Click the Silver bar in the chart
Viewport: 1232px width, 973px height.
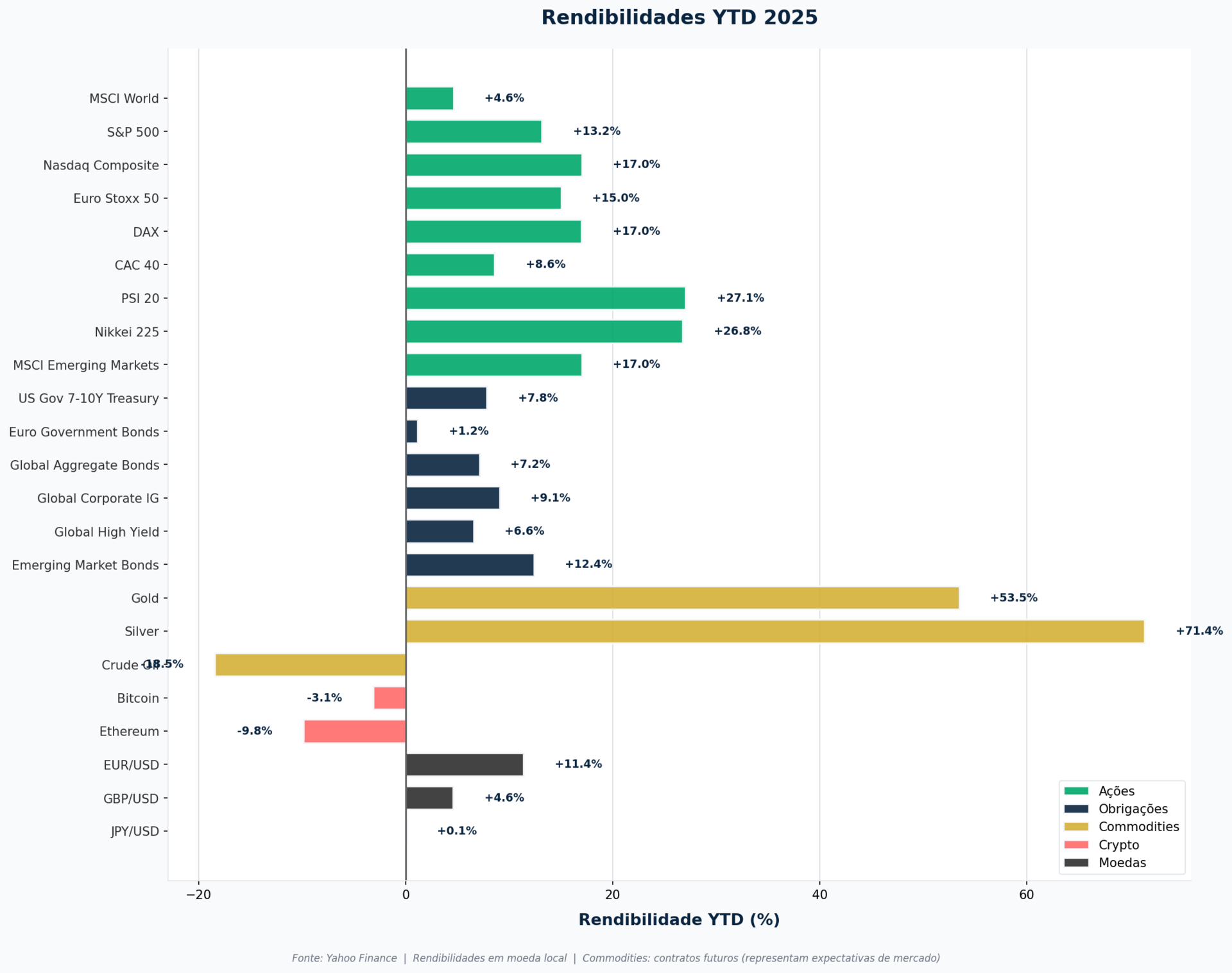(774, 632)
